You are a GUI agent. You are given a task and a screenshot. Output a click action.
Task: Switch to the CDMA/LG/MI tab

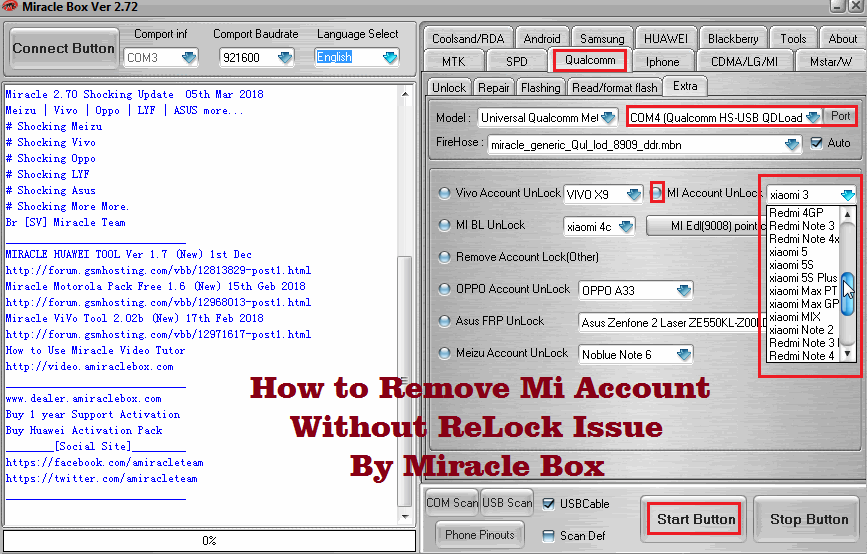tap(744, 61)
